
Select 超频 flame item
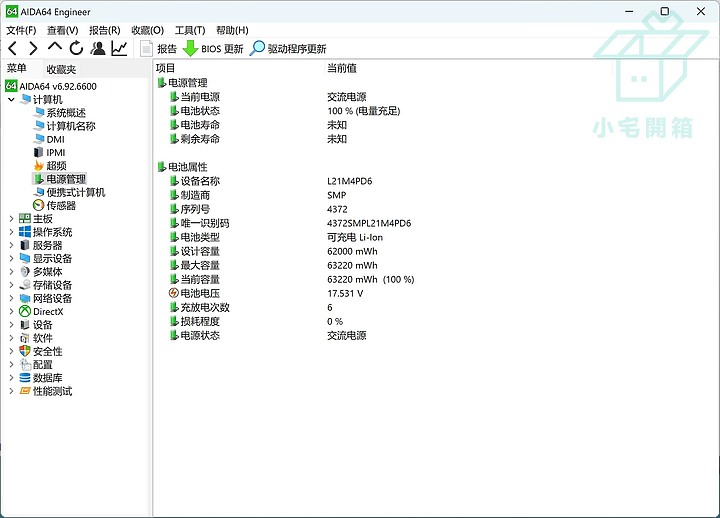click(x=50, y=166)
